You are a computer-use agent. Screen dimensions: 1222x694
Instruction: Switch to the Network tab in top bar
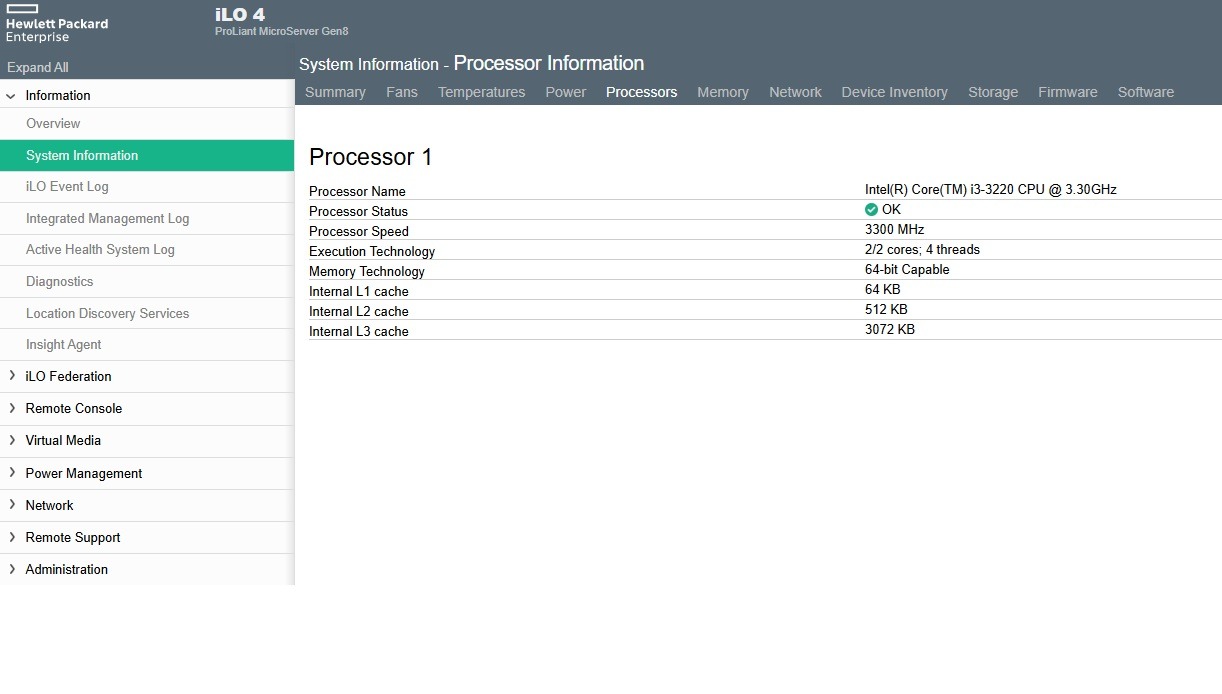point(795,92)
